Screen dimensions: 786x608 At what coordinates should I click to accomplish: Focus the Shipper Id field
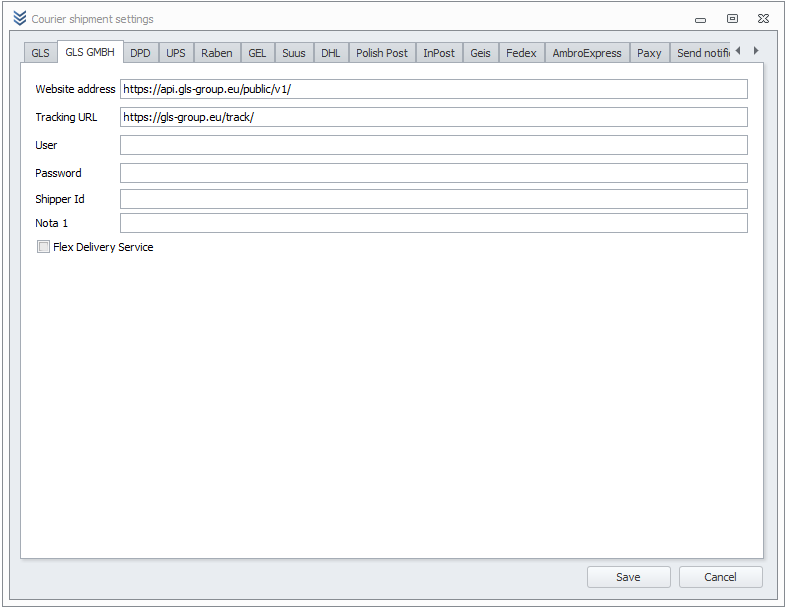point(434,199)
